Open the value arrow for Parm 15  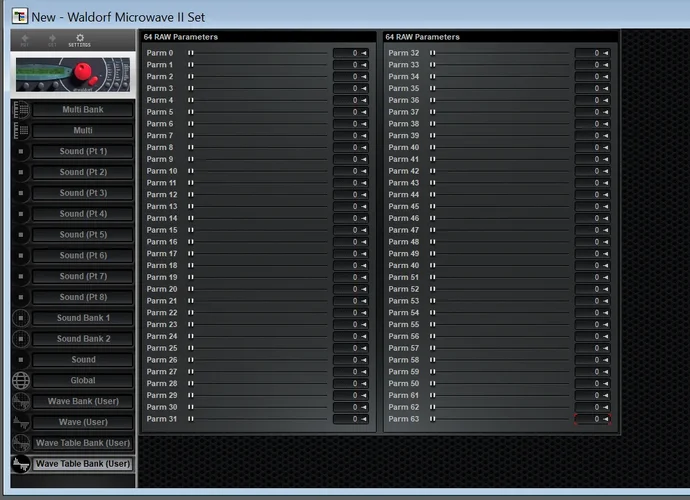(x=364, y=230)
